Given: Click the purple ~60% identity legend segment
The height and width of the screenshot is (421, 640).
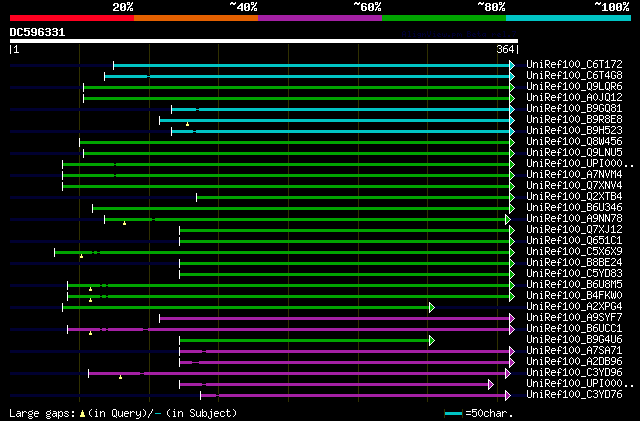Looking at the screenshot, I should pyautogui.click(x=320, y=18).
